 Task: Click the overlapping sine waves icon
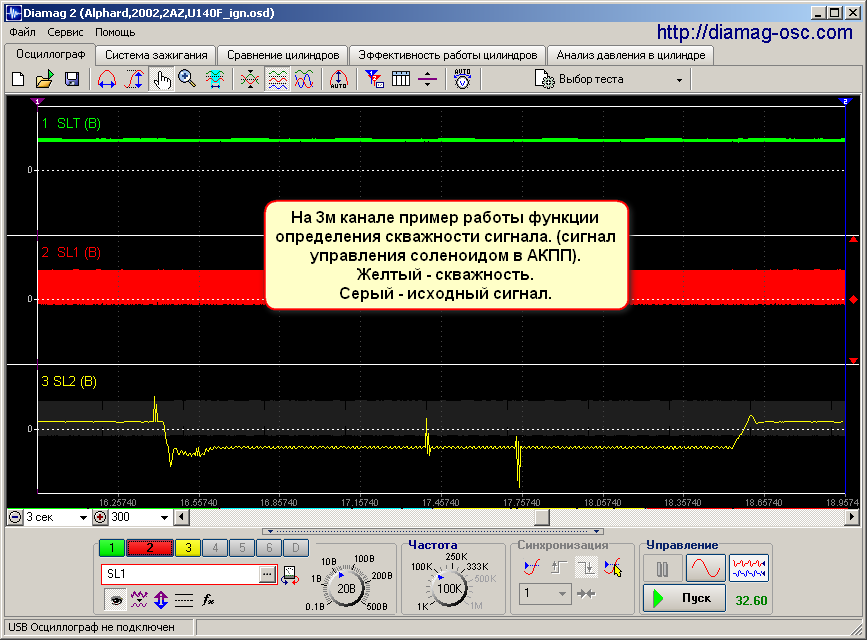point(304,80)
